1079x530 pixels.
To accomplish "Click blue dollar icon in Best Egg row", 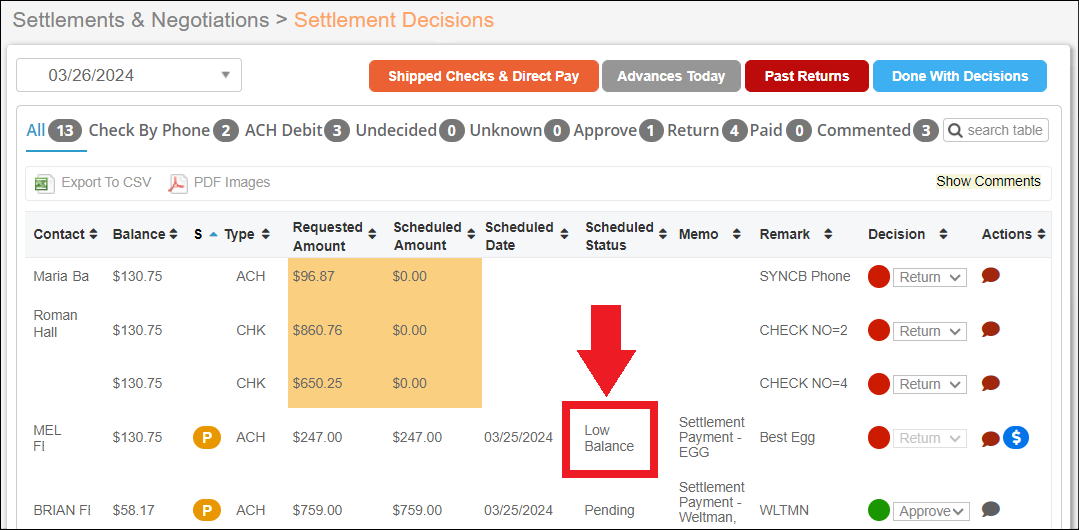I will 1016,437.
